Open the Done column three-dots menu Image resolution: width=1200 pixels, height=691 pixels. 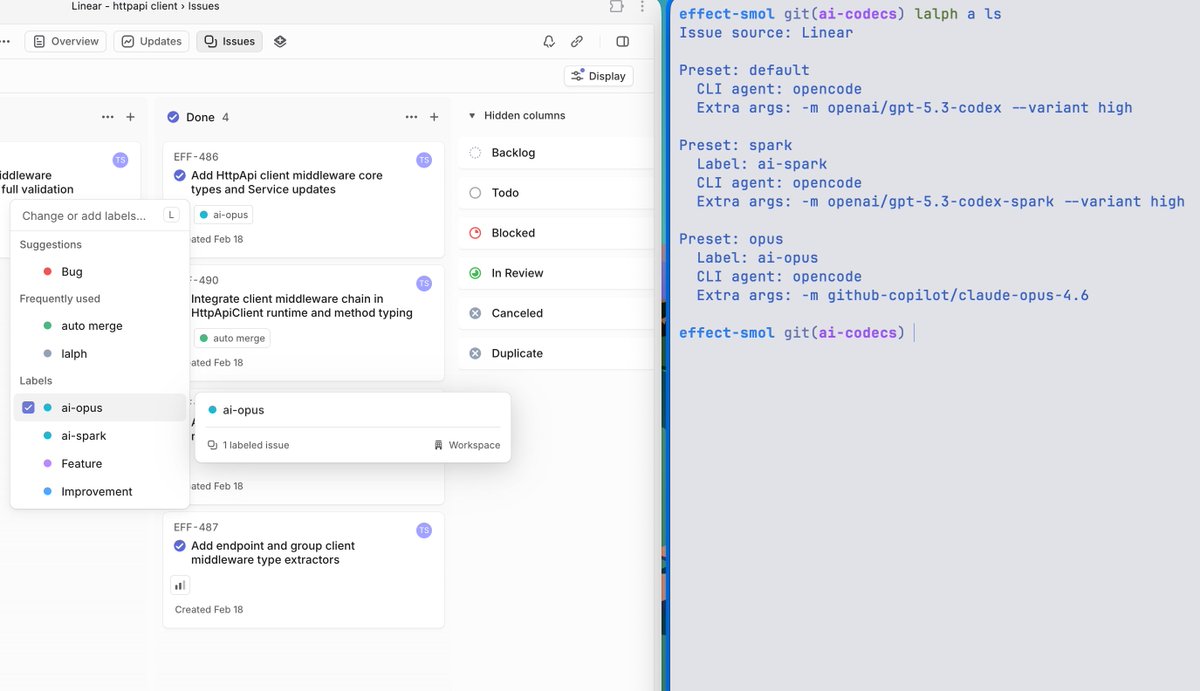tap(411, 117)
